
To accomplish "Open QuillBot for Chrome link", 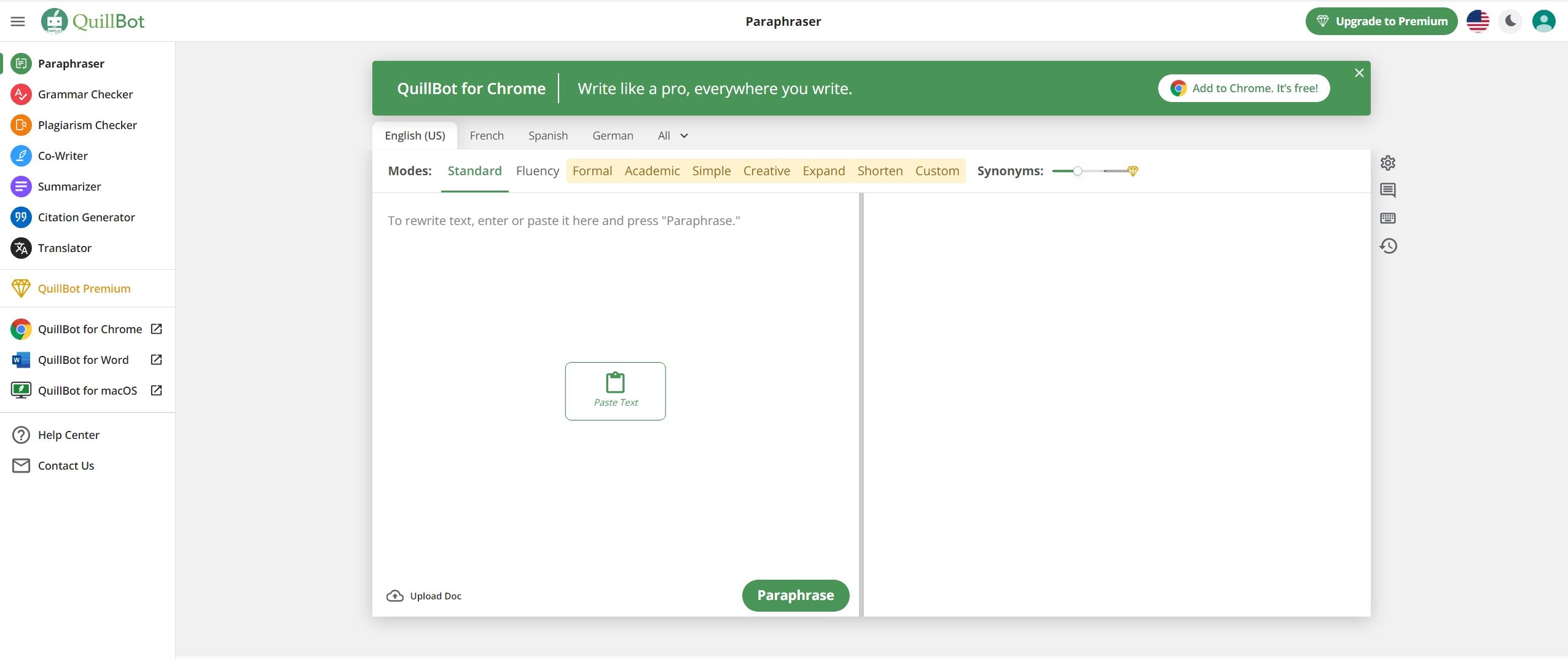I will (87, 329).
